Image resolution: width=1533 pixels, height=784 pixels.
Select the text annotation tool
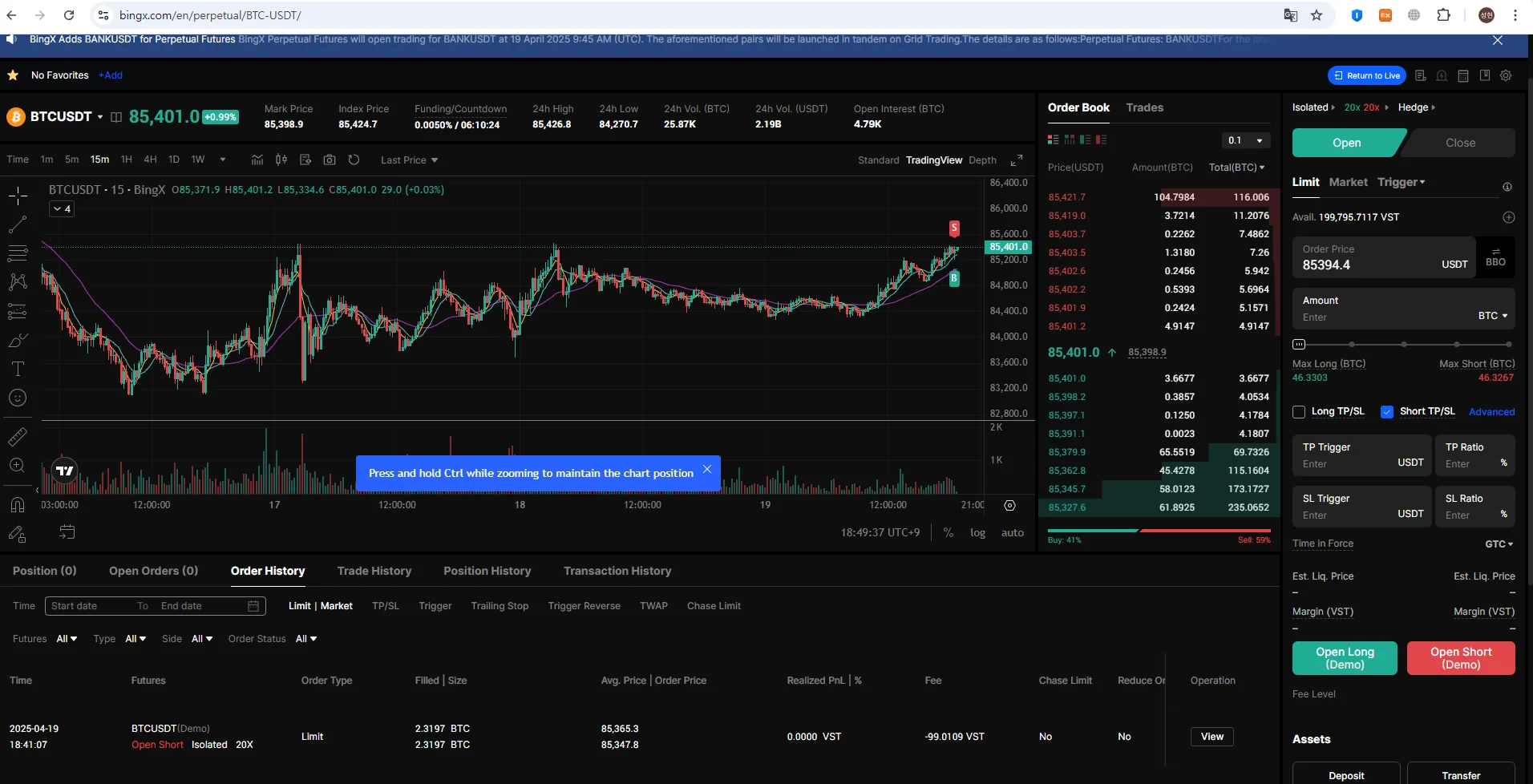tap(18, 369)
